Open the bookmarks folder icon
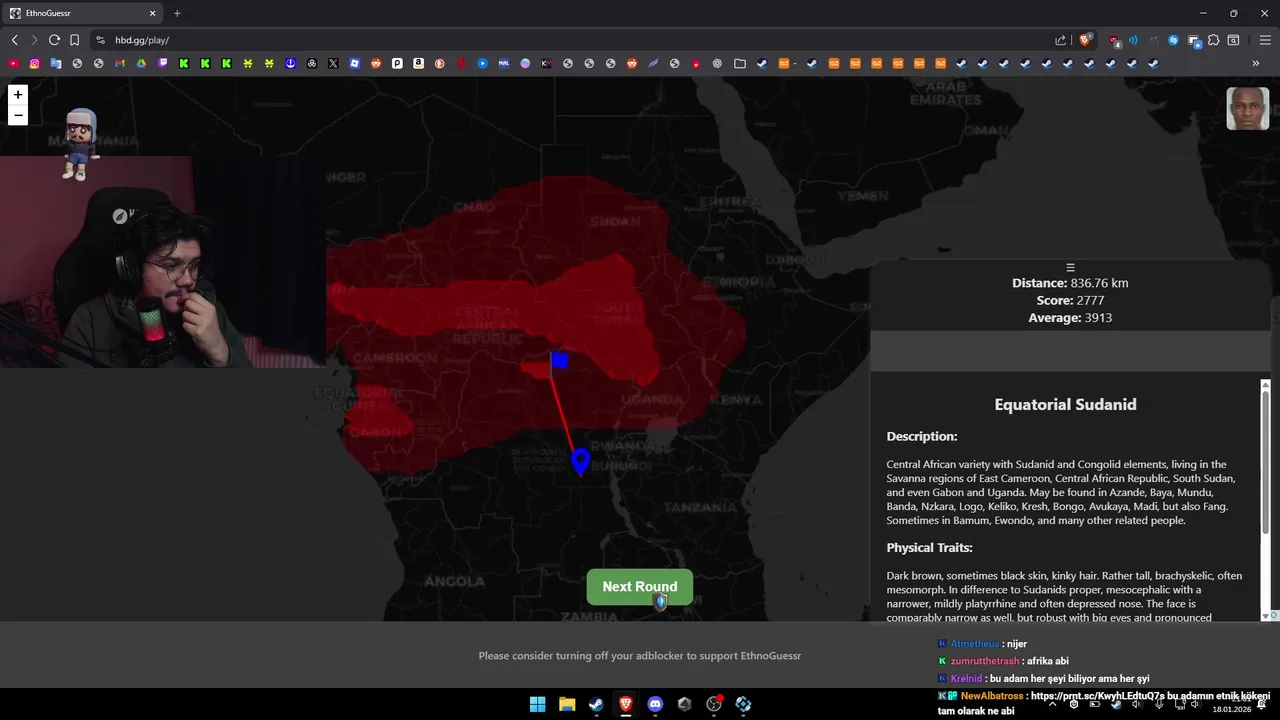Image resolution: width=1280 pixels, height=720 pixels. point(740,63)
